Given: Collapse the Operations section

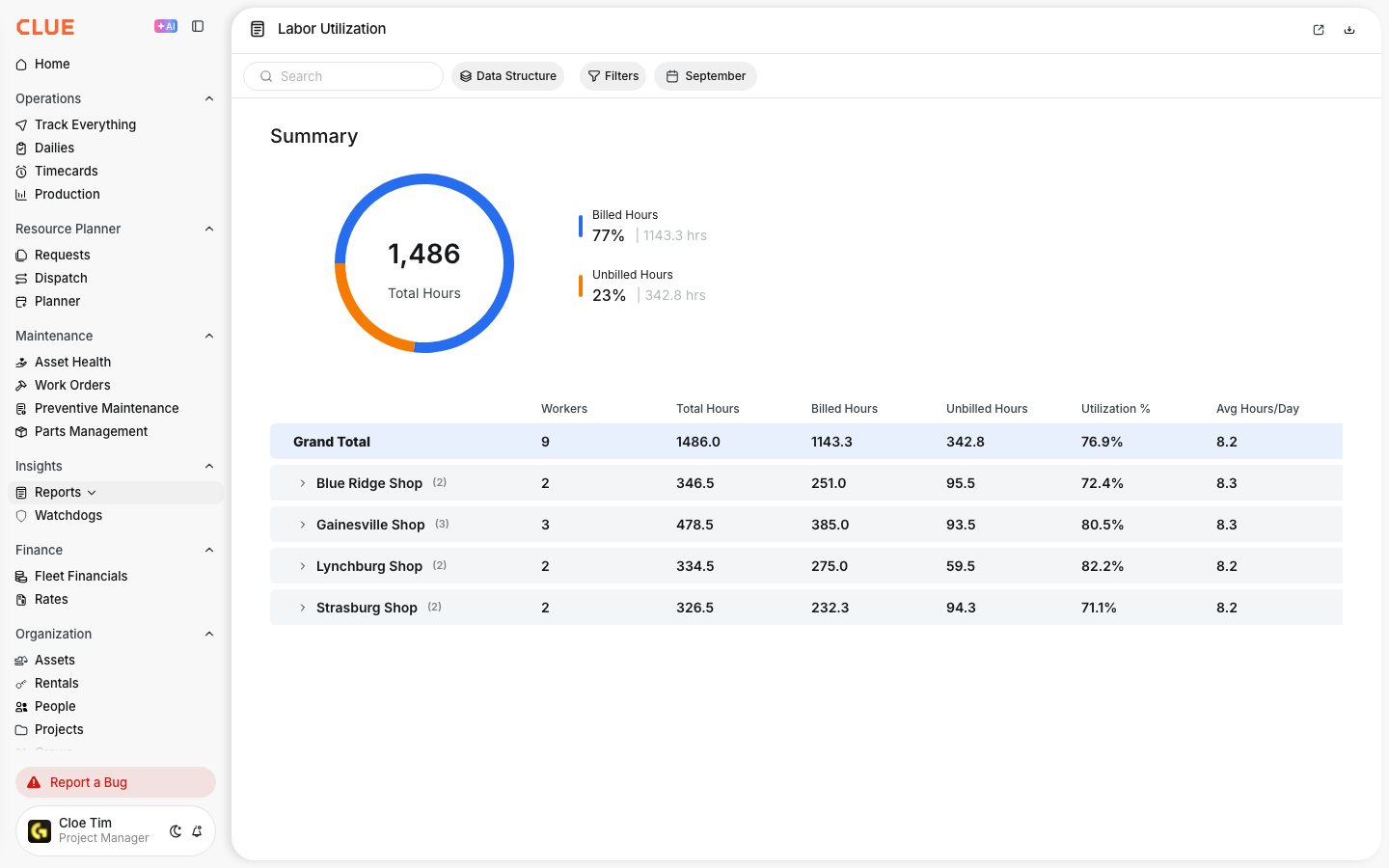Looking at the screenshot, I should (209, 98).
